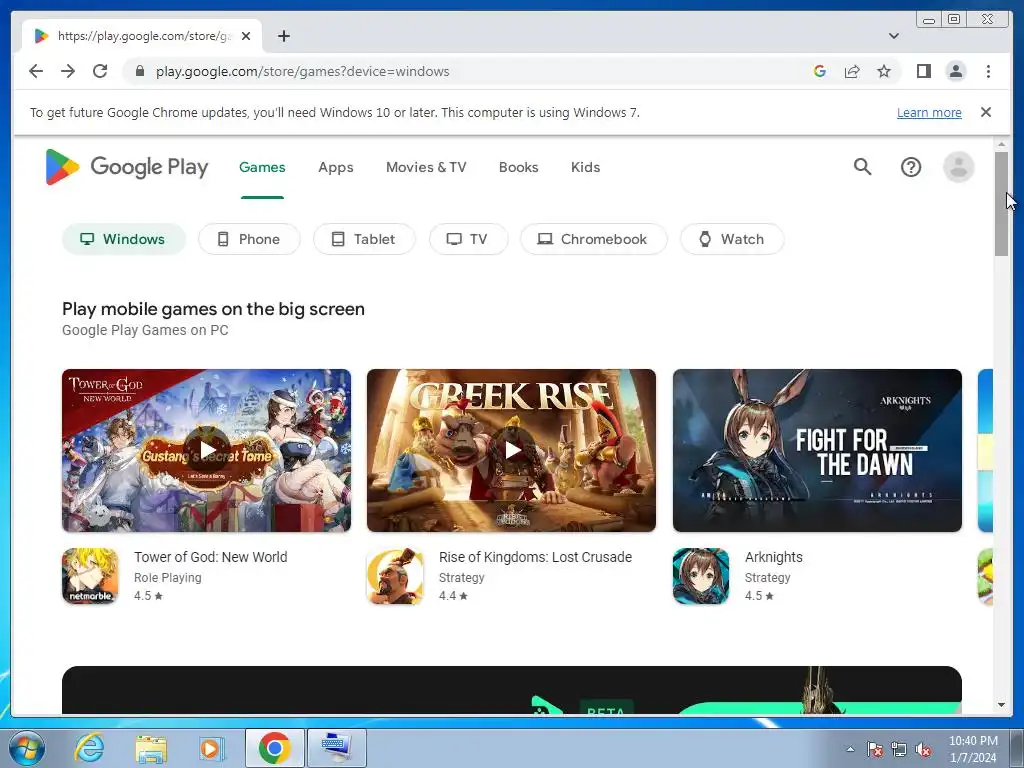The height and width of the screenshot is (768, 1024).
Task: Open the Rise of Kingdoms app icon
Action: [x=395, y=576]
